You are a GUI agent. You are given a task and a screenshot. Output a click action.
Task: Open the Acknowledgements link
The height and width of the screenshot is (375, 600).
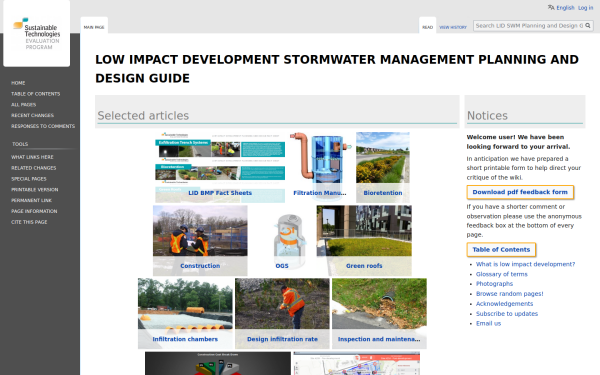point(504,303)
